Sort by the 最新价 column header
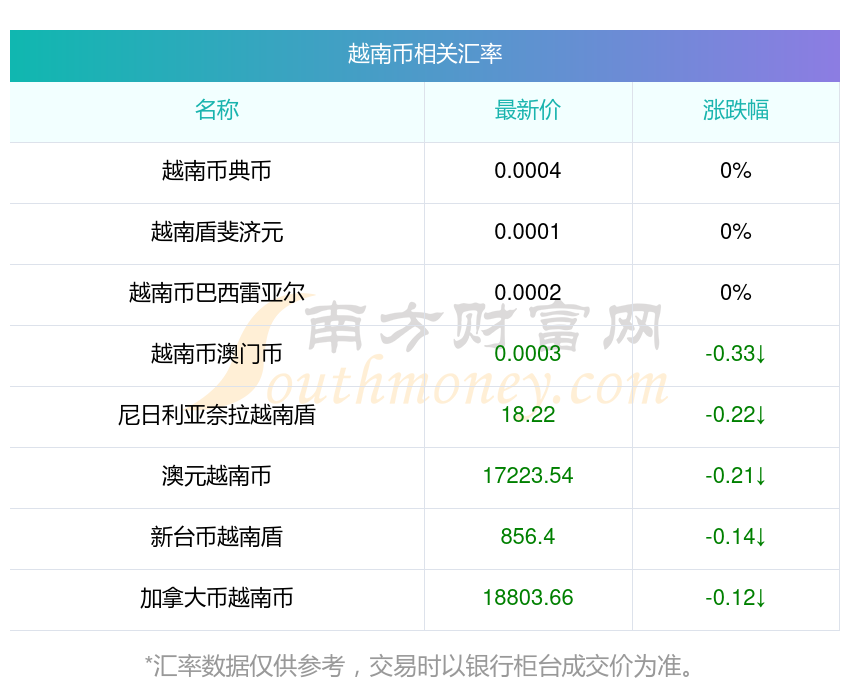This screenshot has height=697, width=850. 528,110
